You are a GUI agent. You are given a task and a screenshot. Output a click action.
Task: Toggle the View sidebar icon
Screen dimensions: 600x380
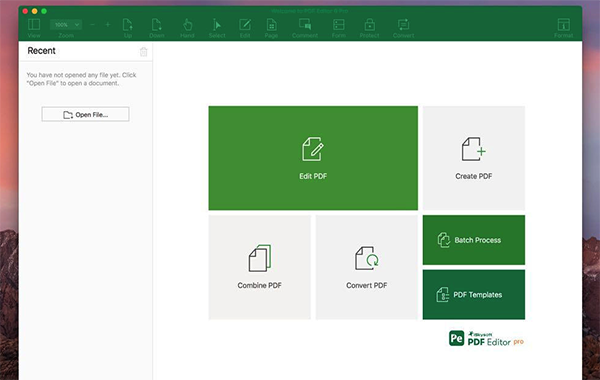[34, 28]
